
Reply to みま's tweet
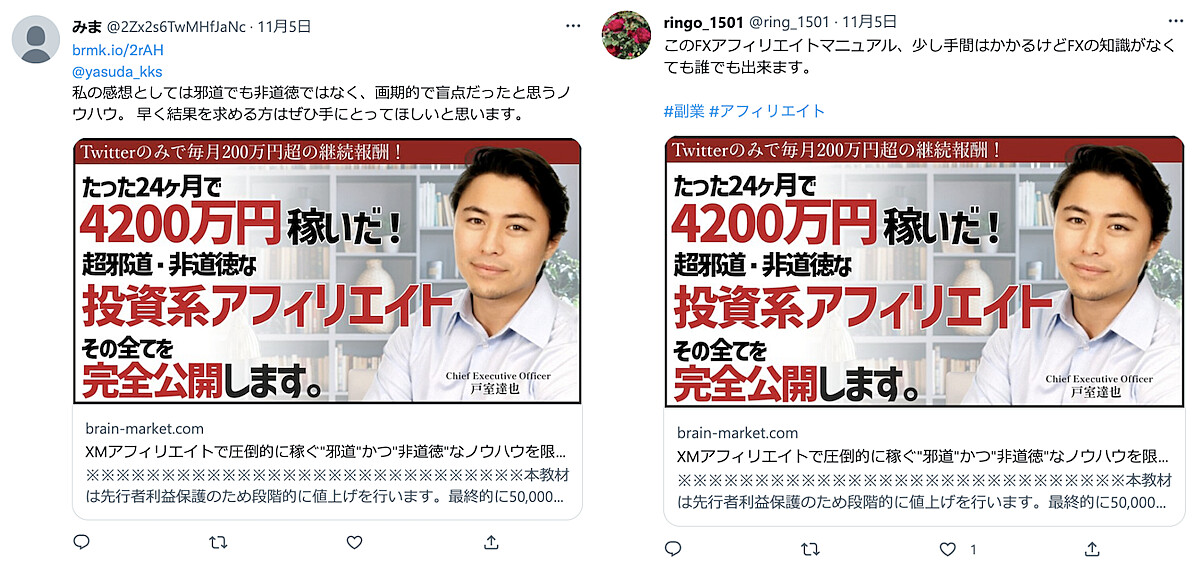click(x=82, y=542)
